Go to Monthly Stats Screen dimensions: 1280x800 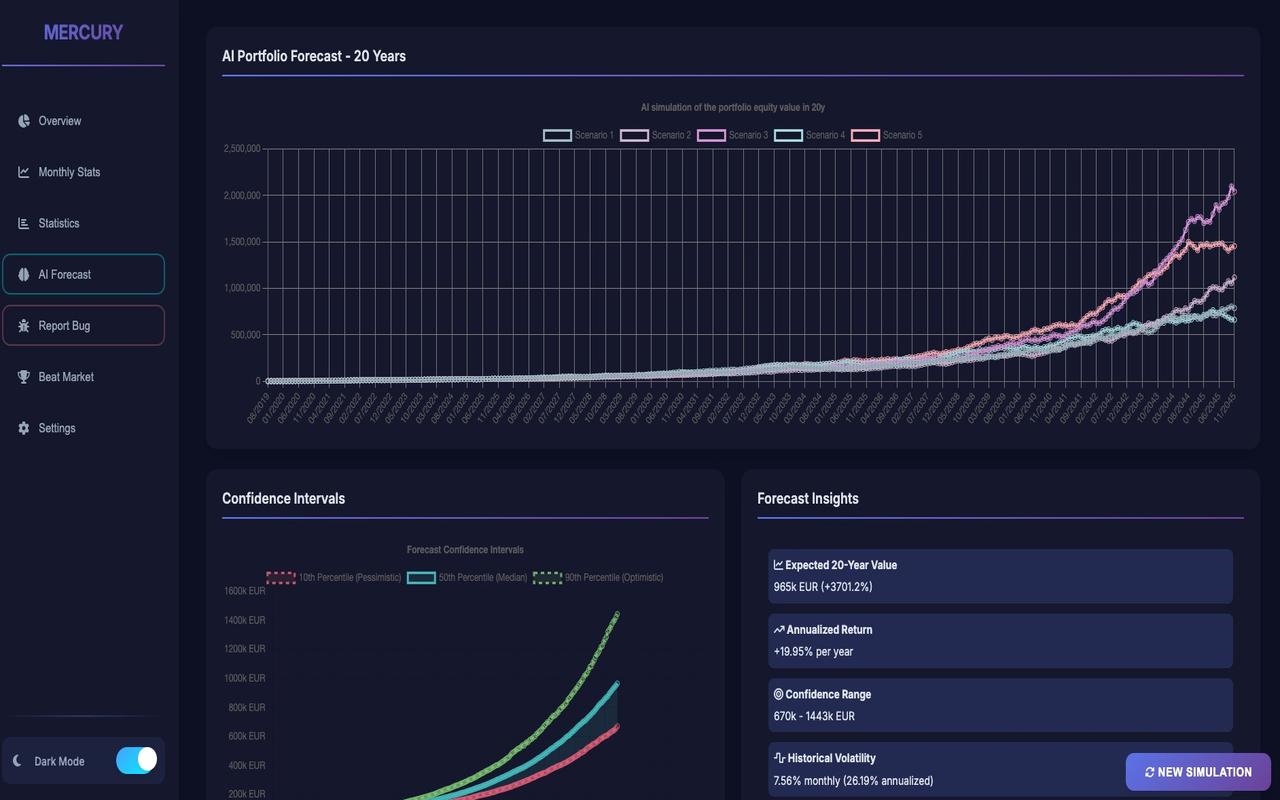[x=83, y=172]
